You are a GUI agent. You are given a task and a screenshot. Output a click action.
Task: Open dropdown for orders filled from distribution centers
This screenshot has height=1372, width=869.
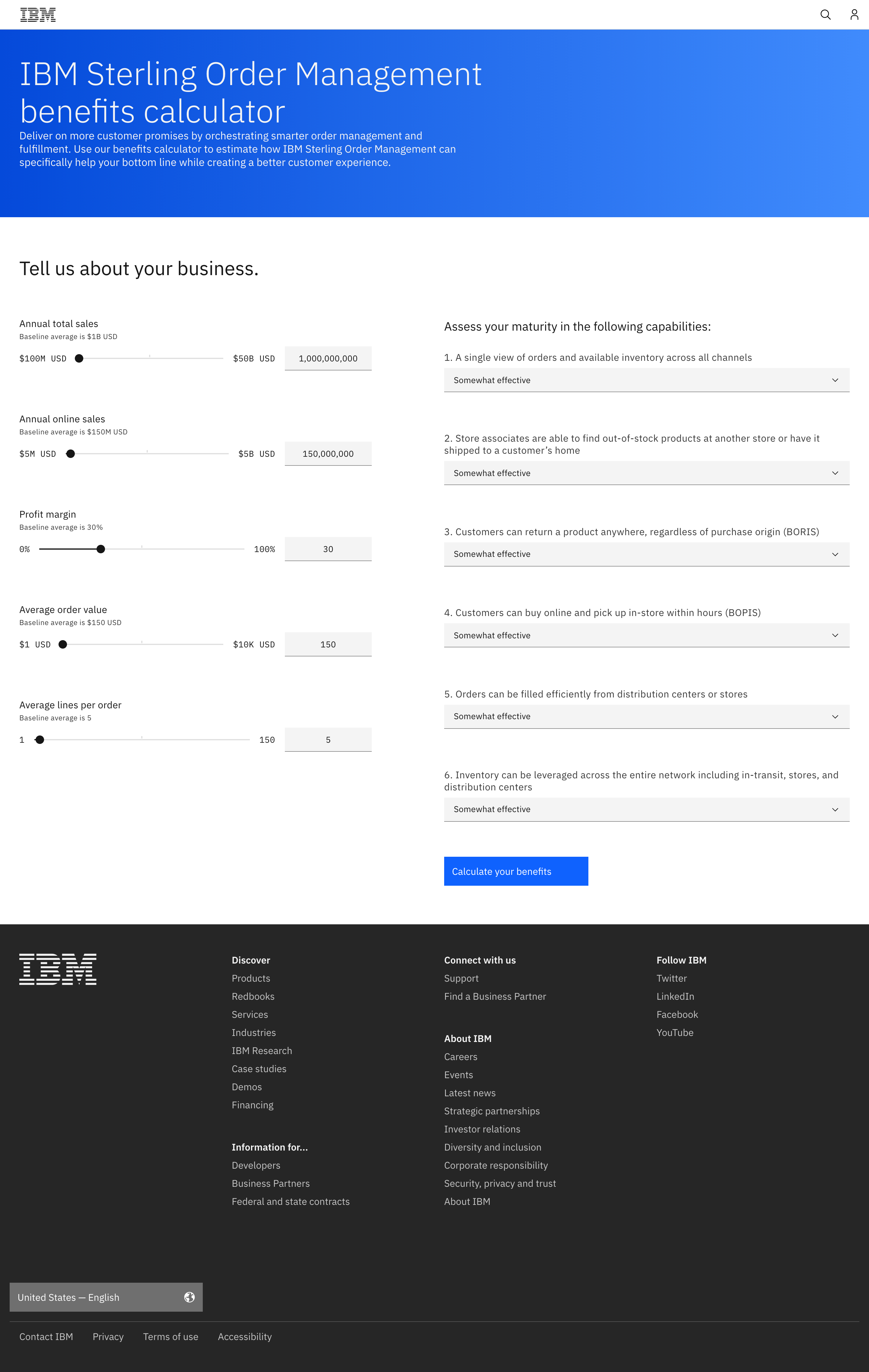coord(646,717)
